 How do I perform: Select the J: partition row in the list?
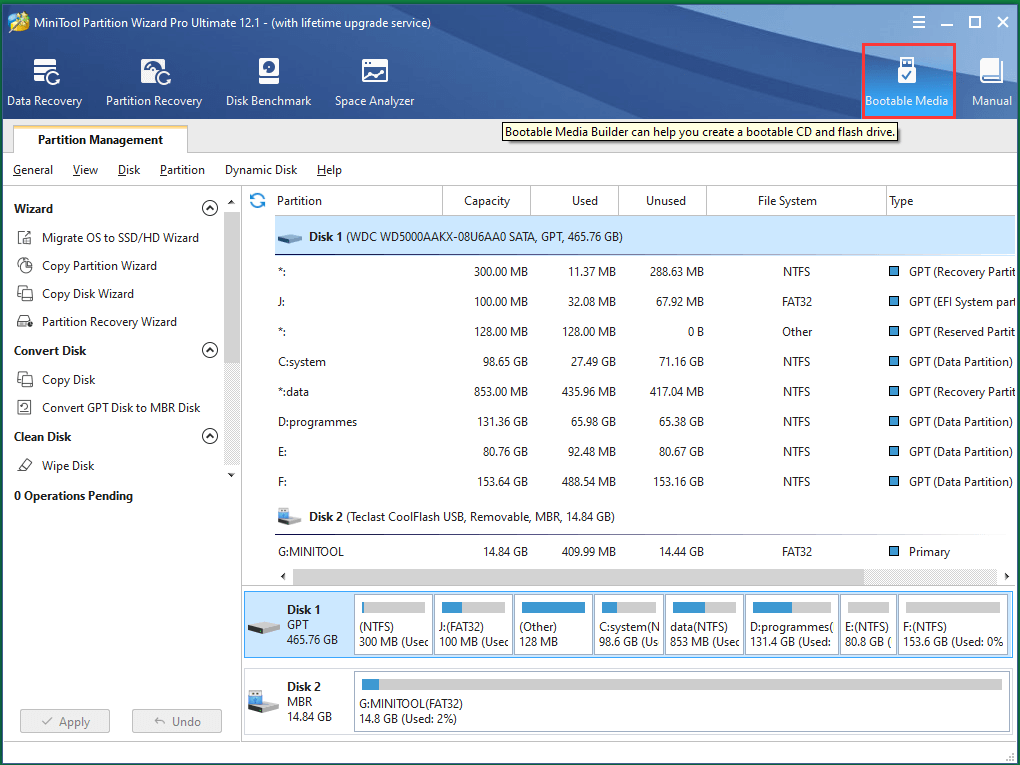(x=645, y=302)
